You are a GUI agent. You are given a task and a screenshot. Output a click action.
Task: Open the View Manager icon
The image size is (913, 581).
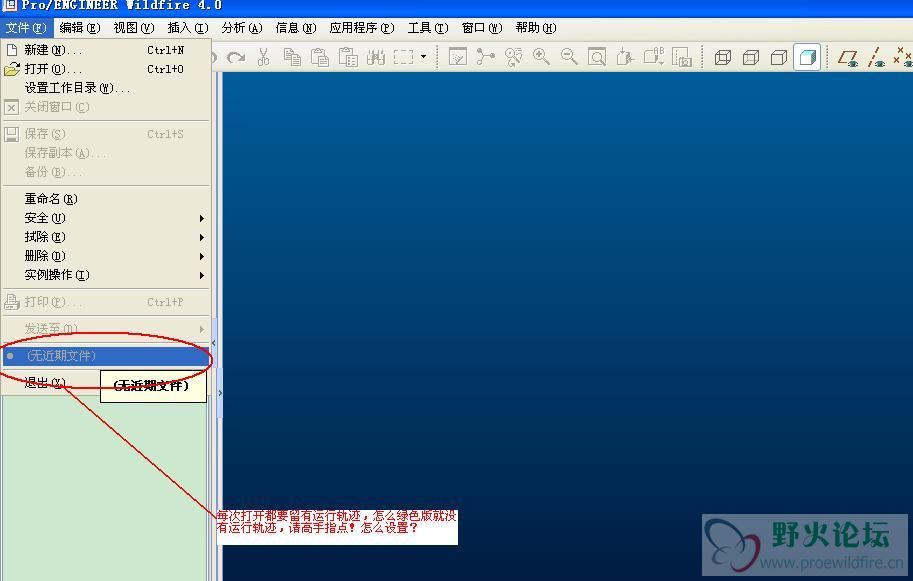[681, 57]
